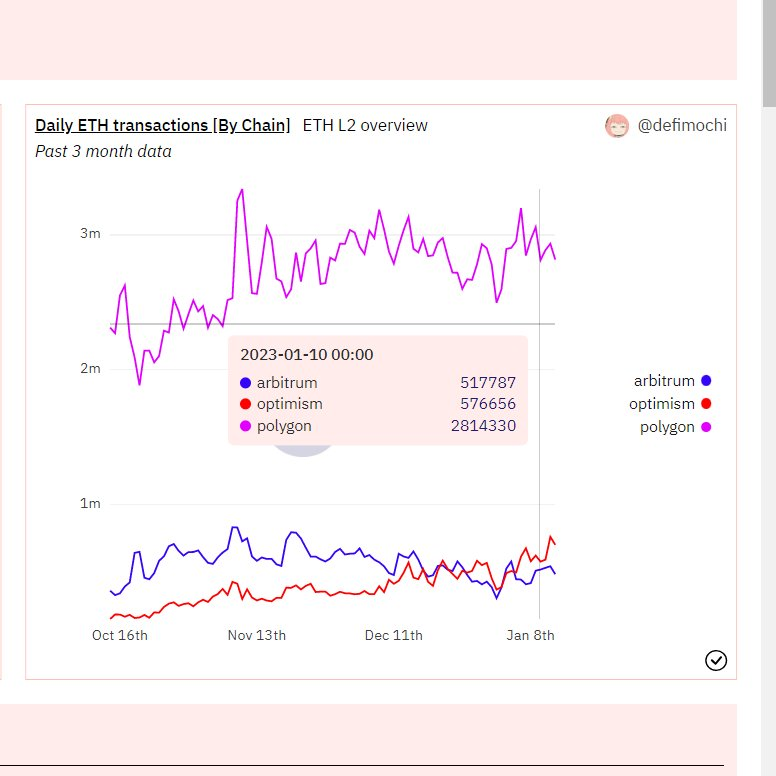Click the tooltip polygon value 2814330
The image size is (776, 776).
tap(483, 426)
